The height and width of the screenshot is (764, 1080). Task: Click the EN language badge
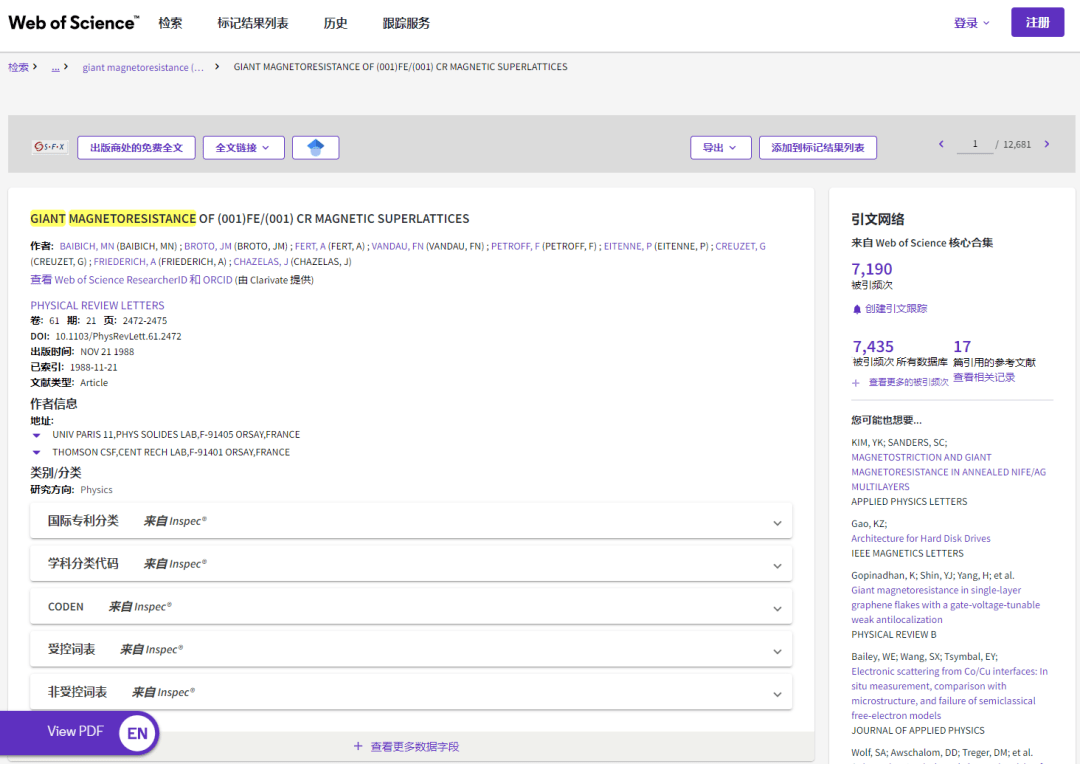click(137, 734)
